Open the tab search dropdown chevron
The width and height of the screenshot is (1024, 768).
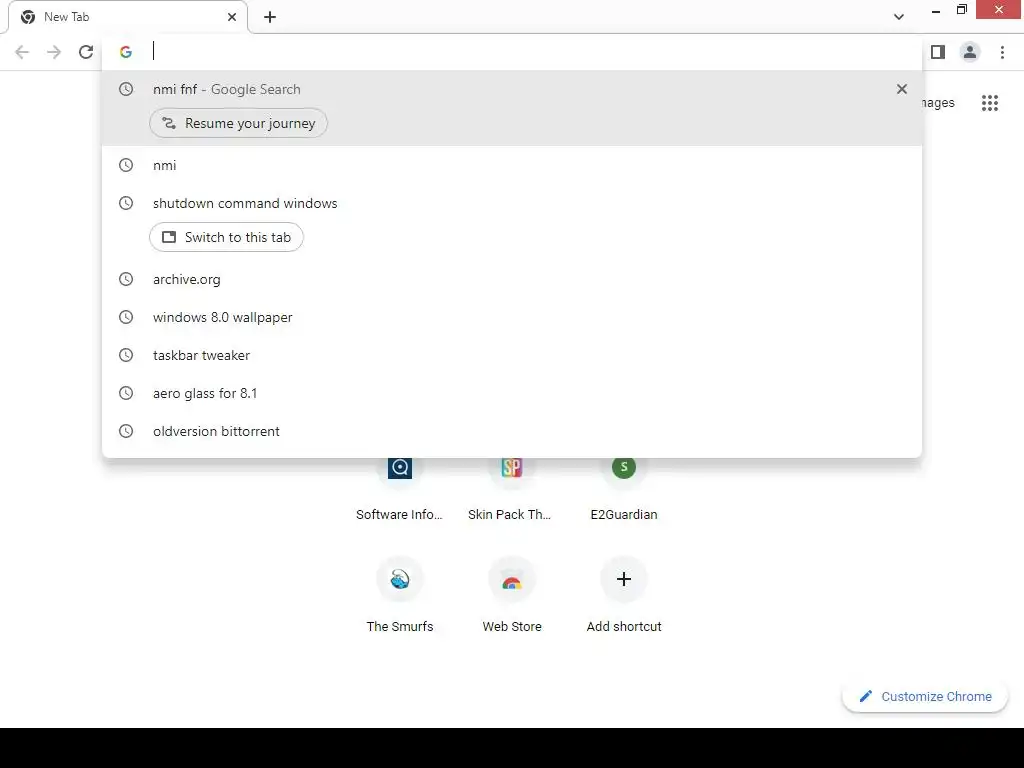[899, 17]
